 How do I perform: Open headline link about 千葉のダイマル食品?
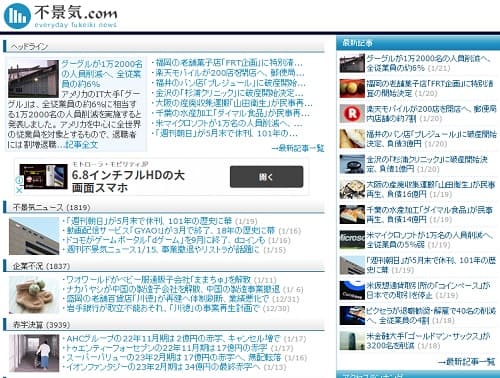(232, 113)
